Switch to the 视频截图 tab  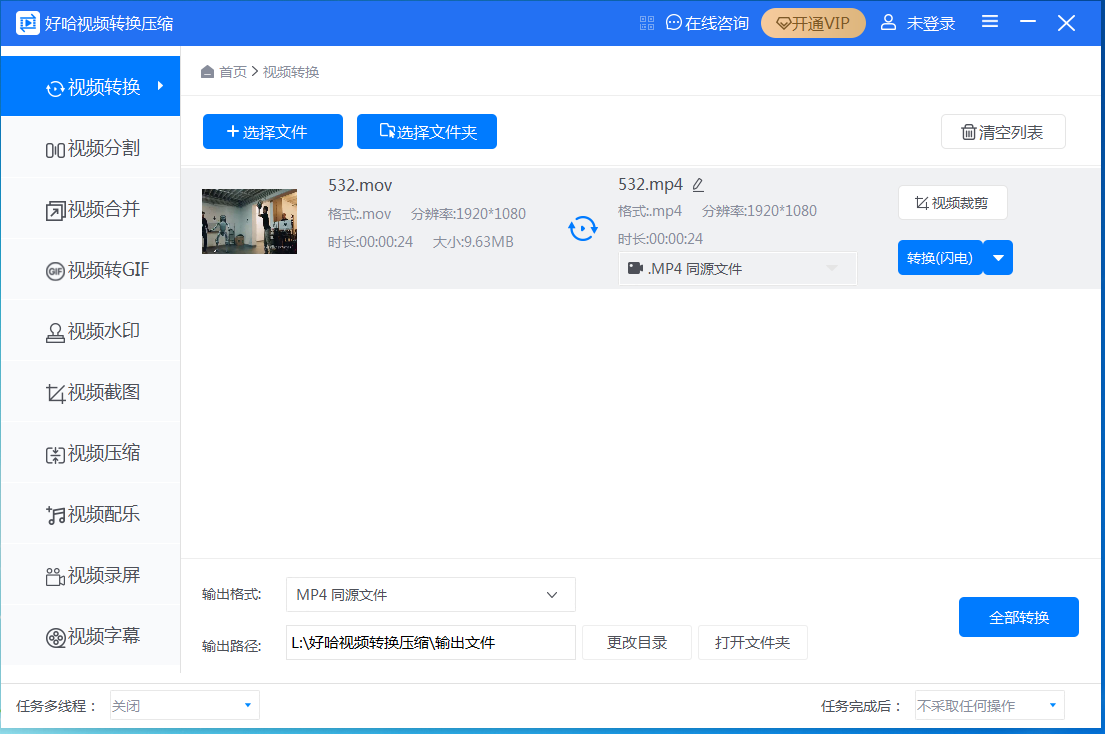(x=90, y=392)
